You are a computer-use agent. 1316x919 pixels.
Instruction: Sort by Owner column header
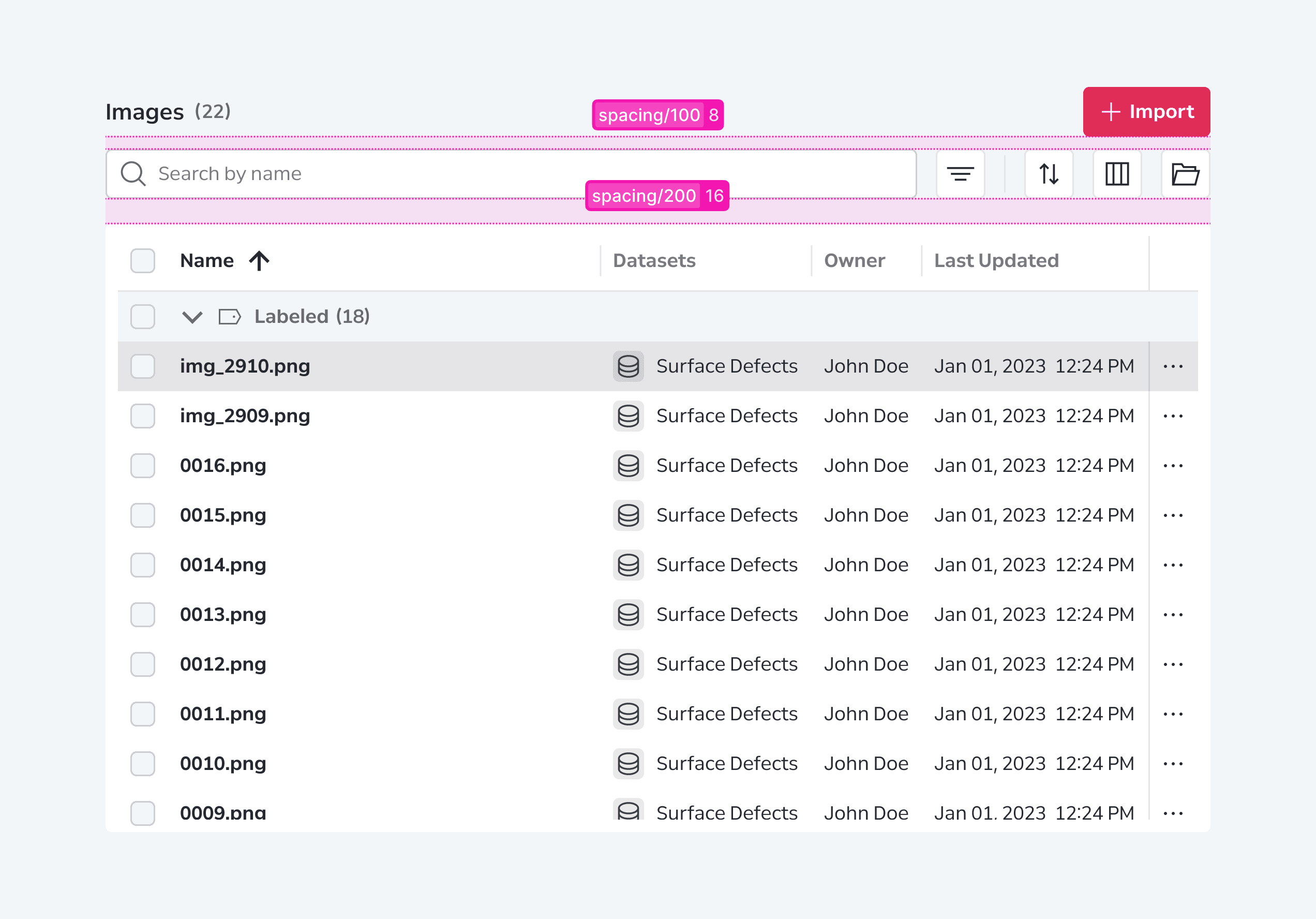[x=855, y=261]
